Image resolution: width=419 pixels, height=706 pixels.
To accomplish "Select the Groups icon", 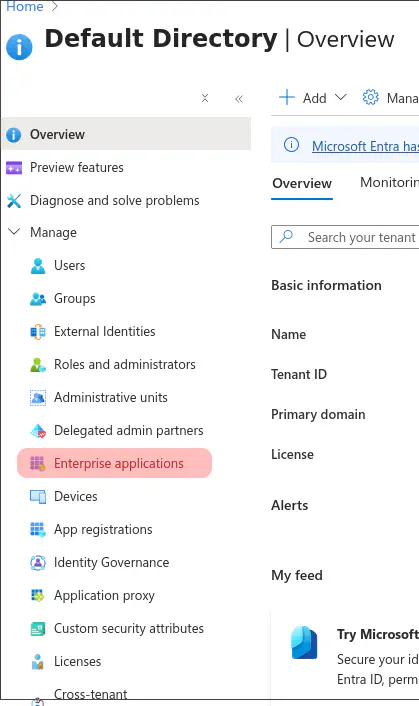I will point(38,299).
